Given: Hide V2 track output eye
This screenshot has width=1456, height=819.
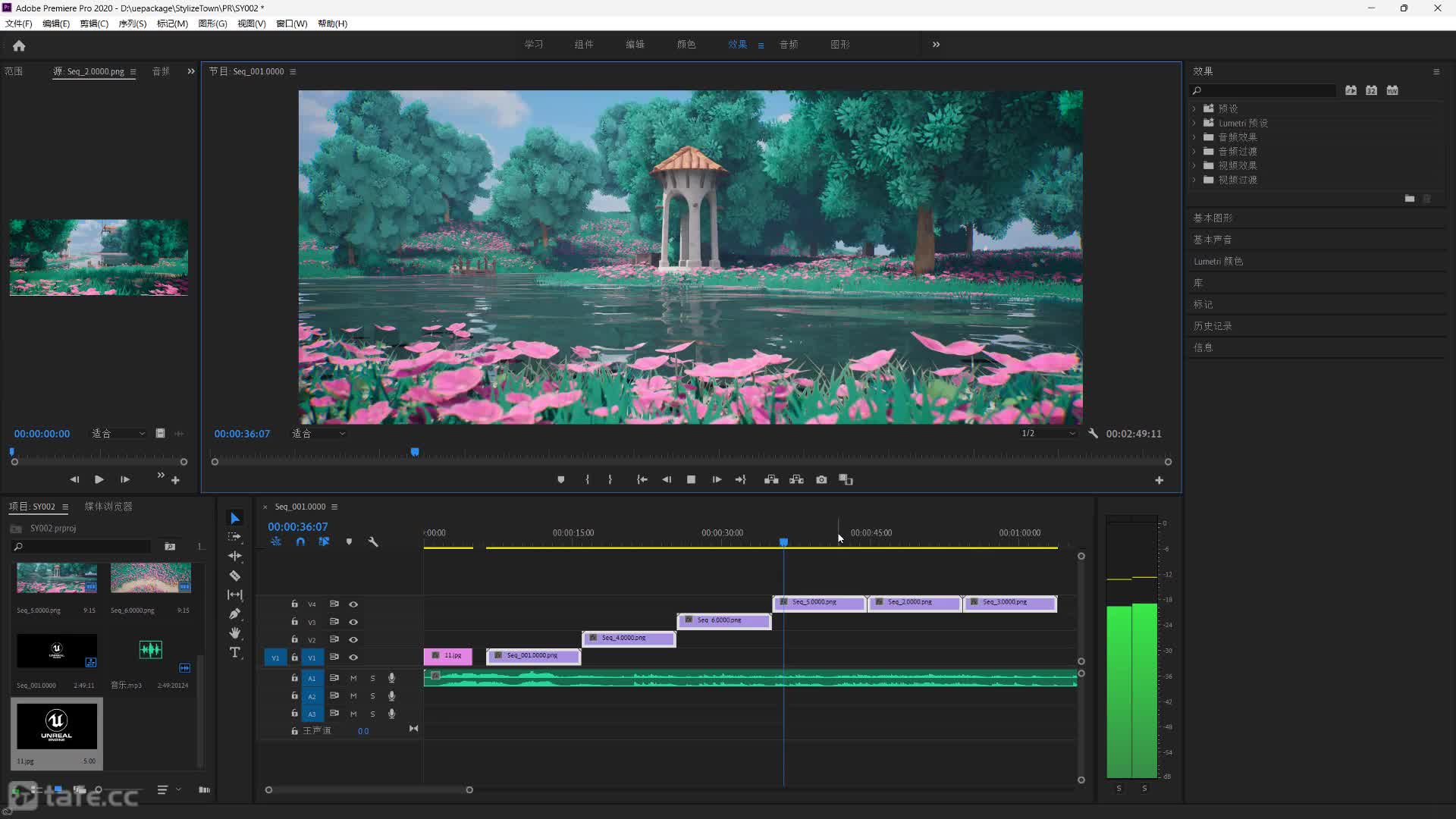Looking at the screenshot, I should pyautogui.click(x=353, y=640).
